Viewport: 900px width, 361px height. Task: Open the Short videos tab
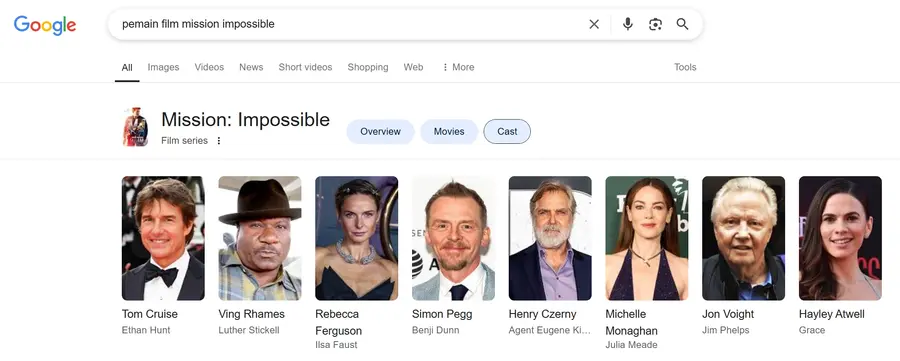coord(305,67)
